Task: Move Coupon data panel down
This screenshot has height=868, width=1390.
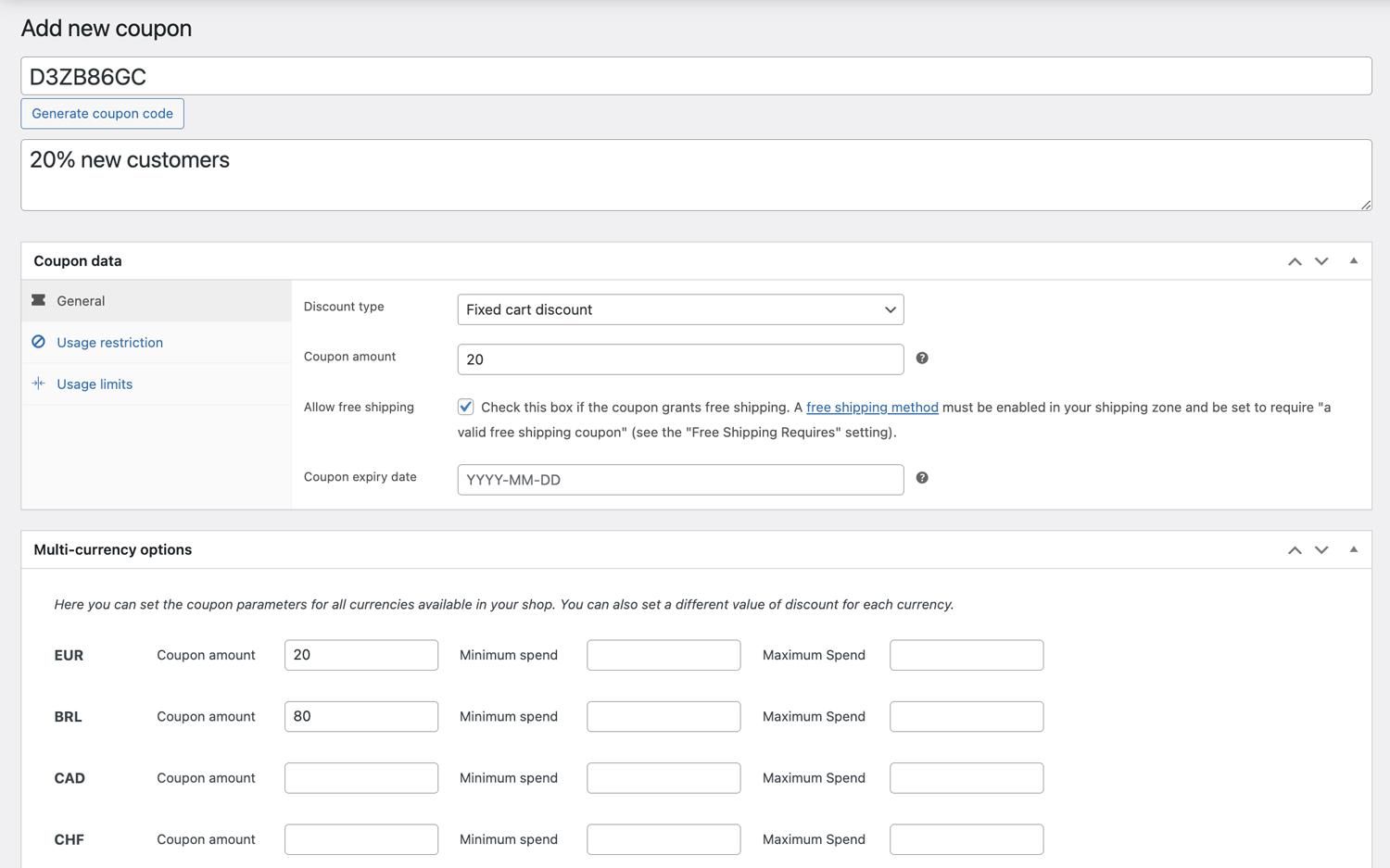Action: (1321, 261)
